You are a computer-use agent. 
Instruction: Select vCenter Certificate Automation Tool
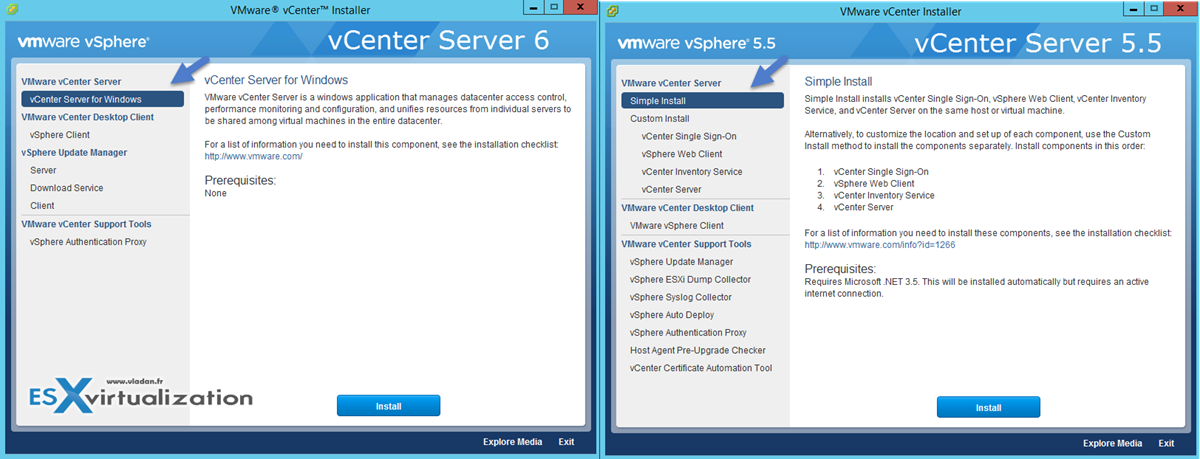700,368
